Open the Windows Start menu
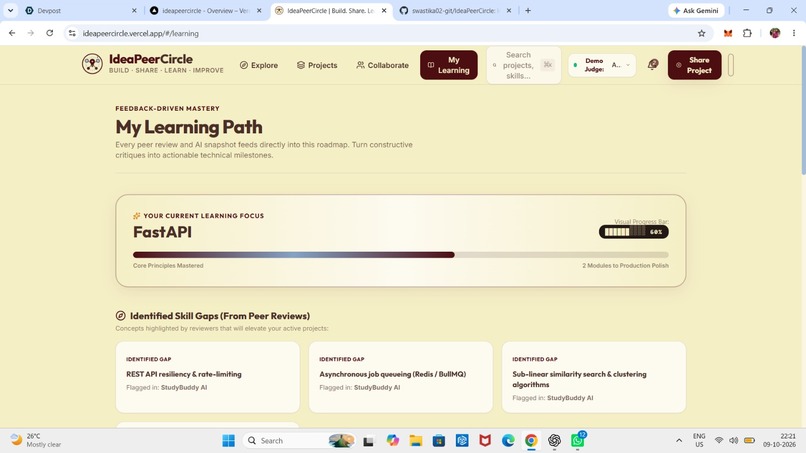Viewport: 806px width, 453px height. coord(229,440)
